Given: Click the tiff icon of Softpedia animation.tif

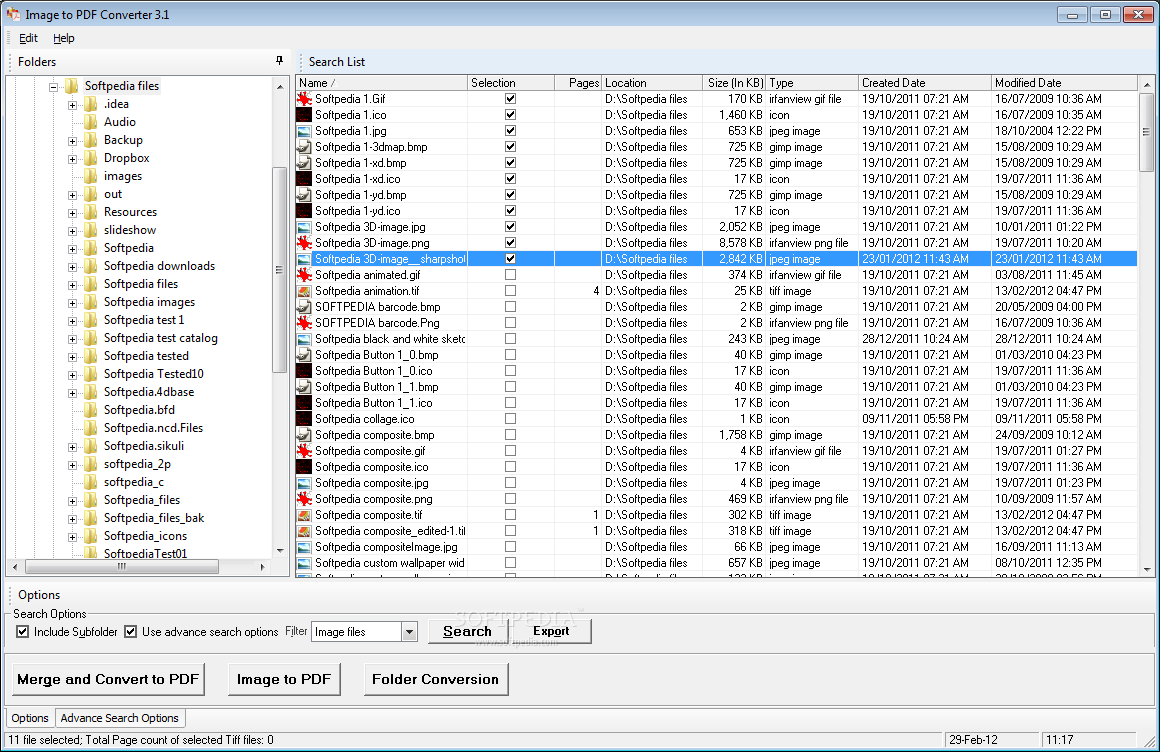Looking at the screenshot, I should point(303,291).
